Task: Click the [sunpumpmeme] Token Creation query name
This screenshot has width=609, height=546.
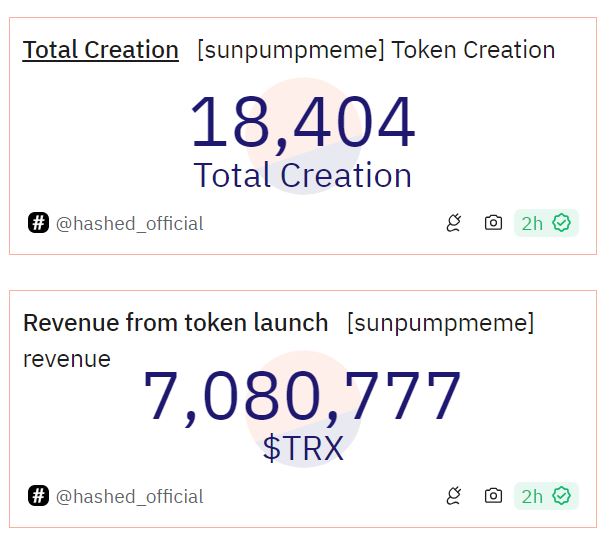Action: pyautogui.click(x=375, y=49)
